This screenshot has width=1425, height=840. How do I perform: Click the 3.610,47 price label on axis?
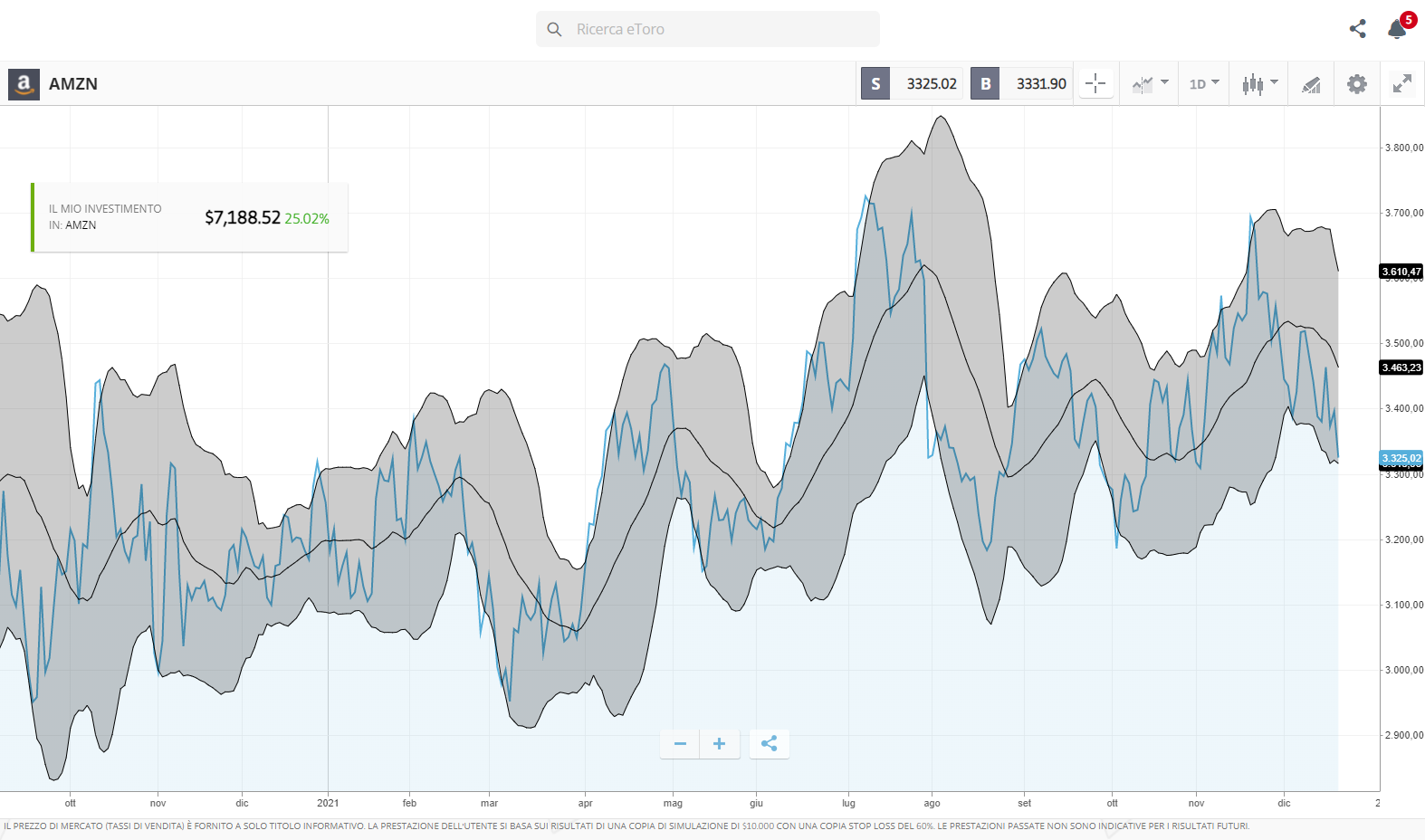pyautogui.click(x=1401, y=272)
